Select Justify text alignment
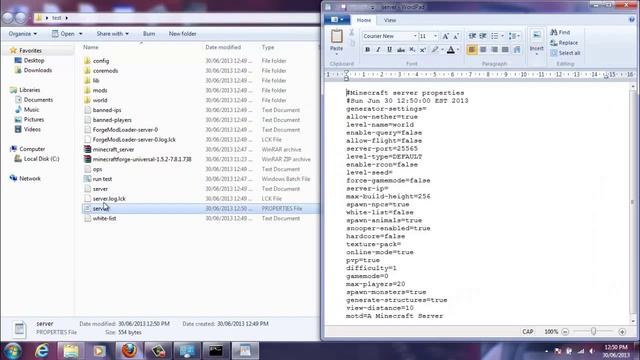Viewport: 640px width, 360px height. (505, 50)
